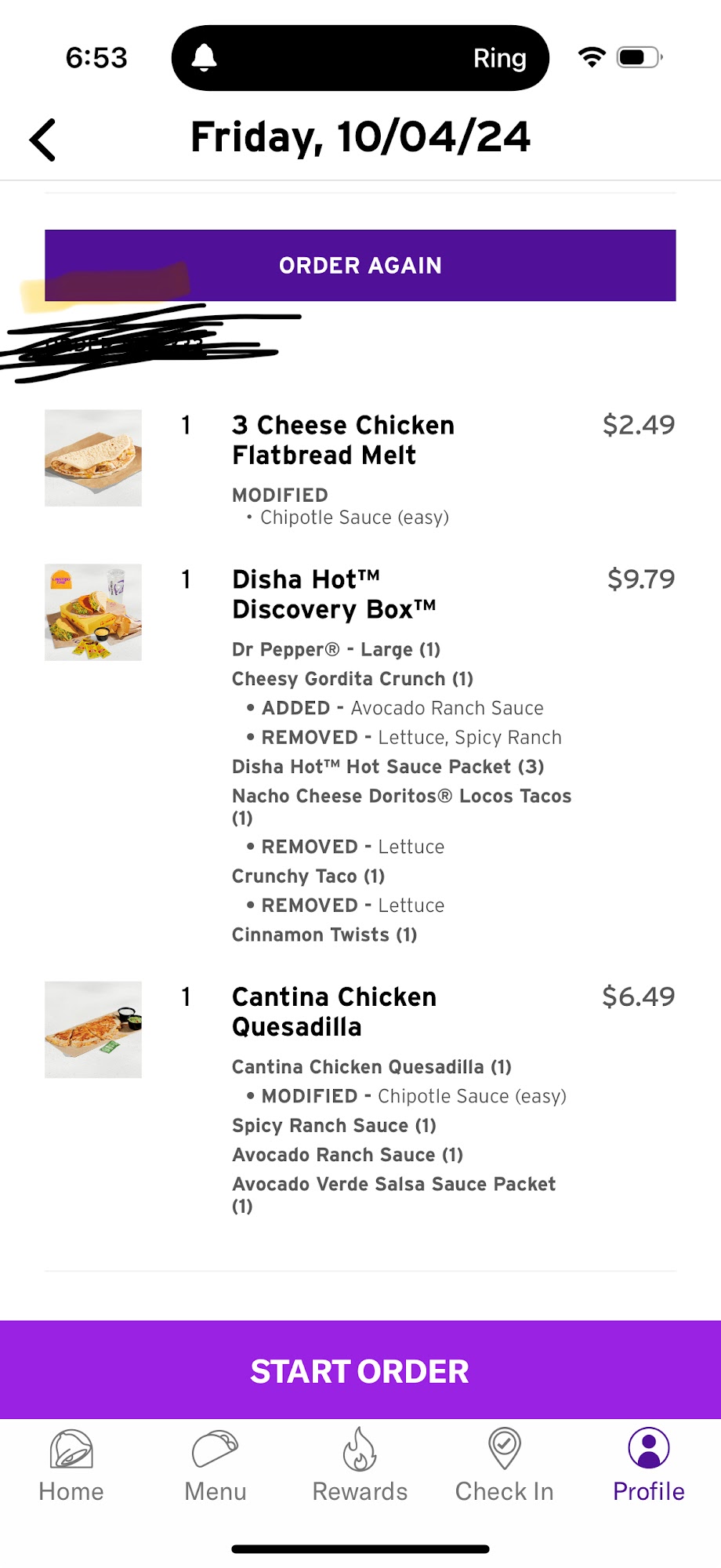Screen dimensions: 721x1568
Task: Select the Cantina Chicken Quesadilla item title
Action: click(334, 1011)
